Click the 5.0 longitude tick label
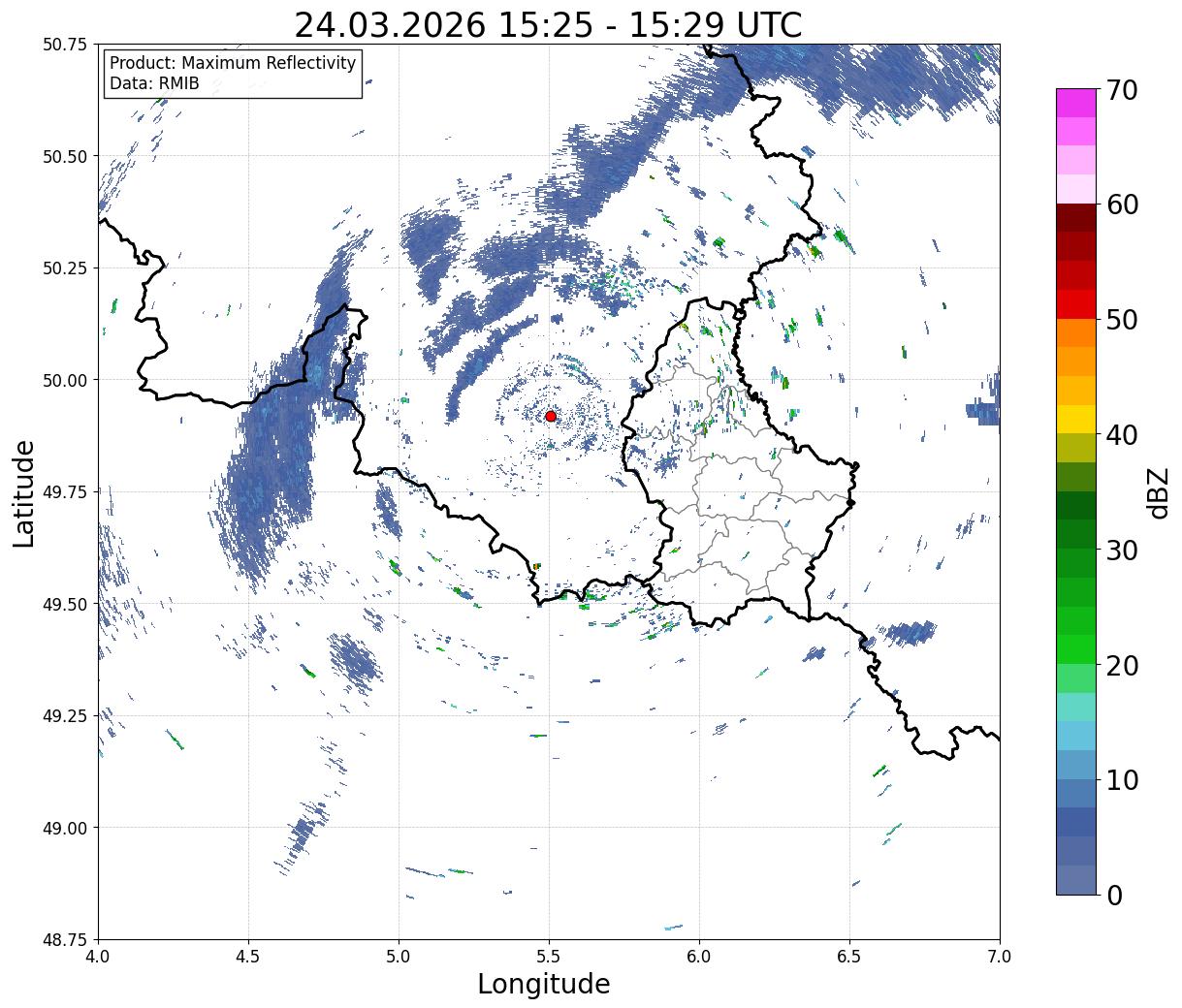 (399, 957)
